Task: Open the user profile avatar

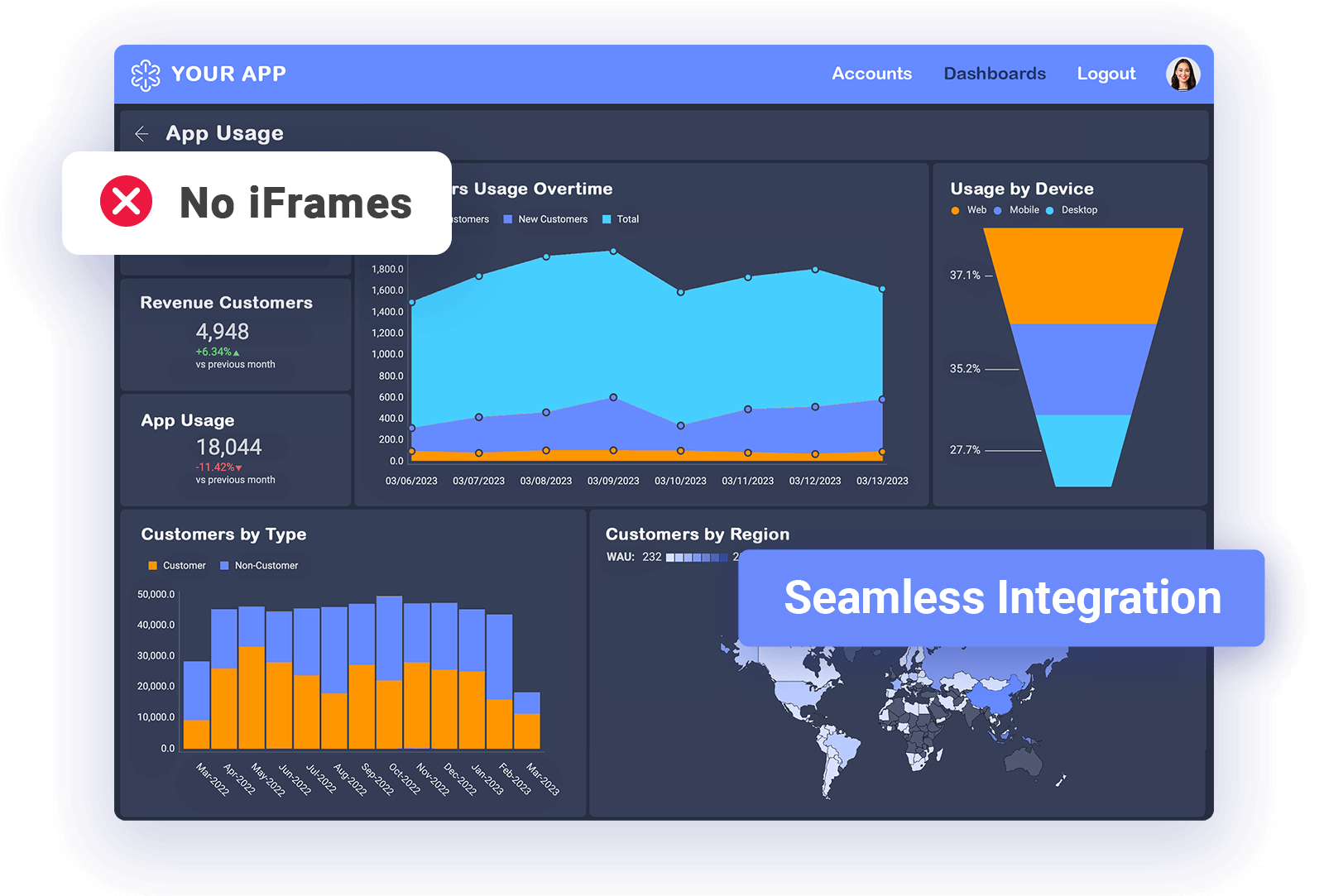Action: pyautogui.click(x=1183, y=74)
